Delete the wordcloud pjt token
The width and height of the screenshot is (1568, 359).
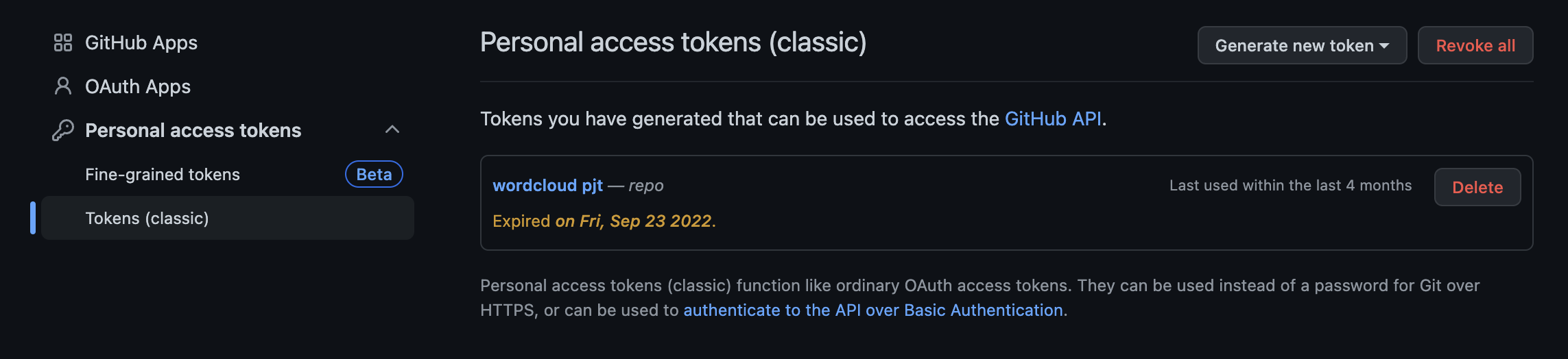[1477, 187]
